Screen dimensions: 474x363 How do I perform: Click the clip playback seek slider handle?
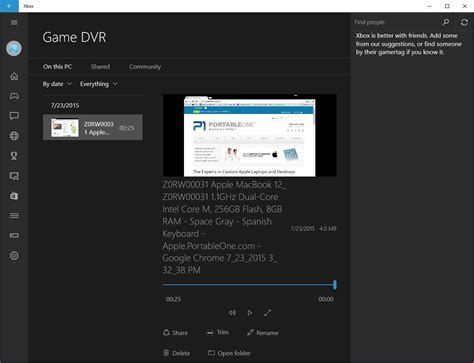tap(335, 285)
